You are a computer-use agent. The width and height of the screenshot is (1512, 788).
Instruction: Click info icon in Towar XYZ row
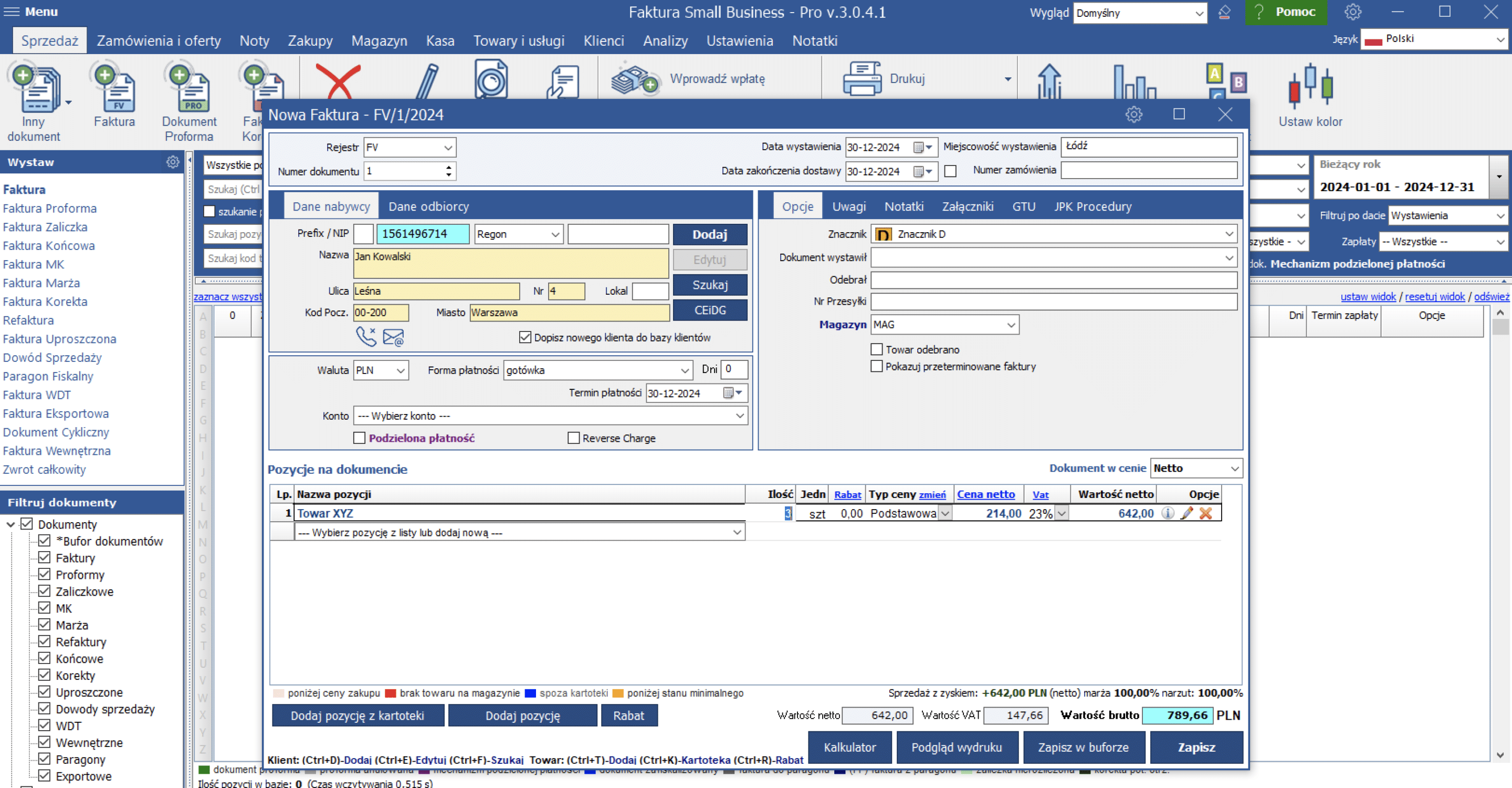[1168, 513]
